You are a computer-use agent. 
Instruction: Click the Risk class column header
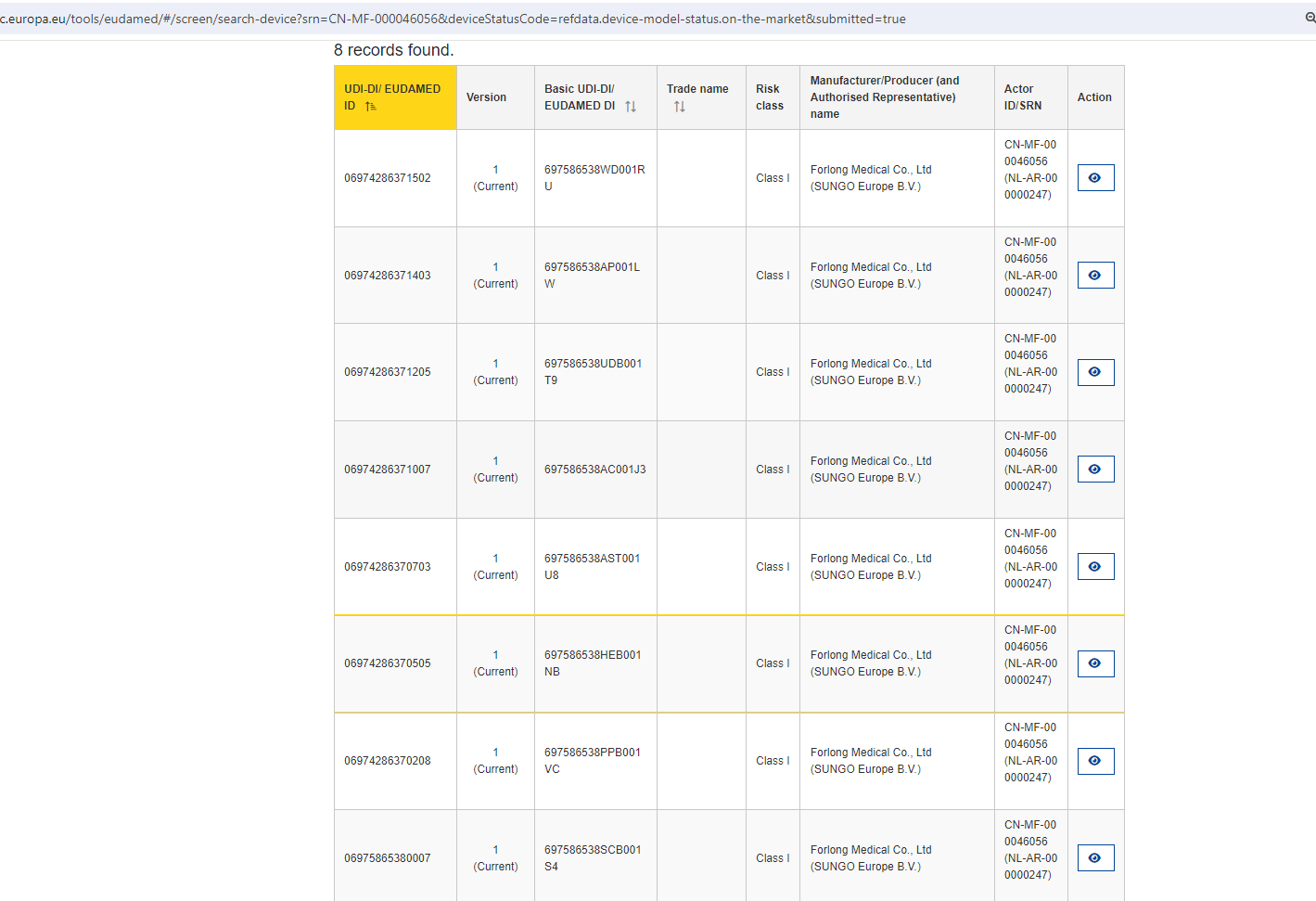[x=770, y=97]
